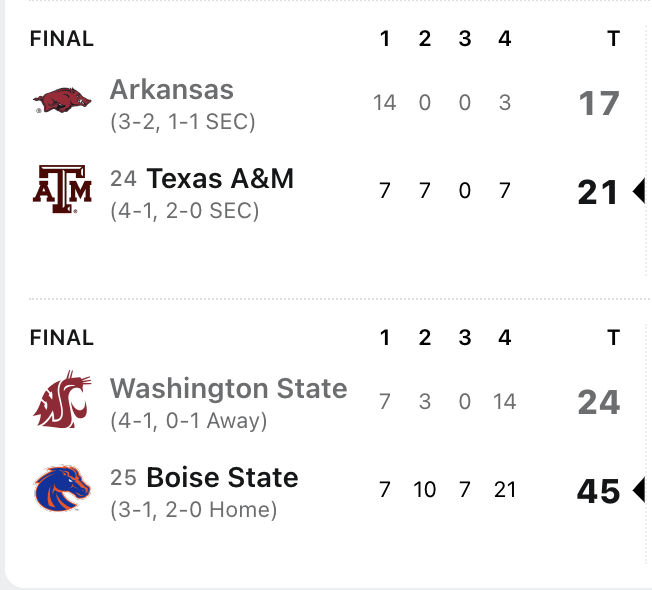Open the Arkansas team page
The width and height of the screenshot is (652, 590).
[x=171, y=90]
